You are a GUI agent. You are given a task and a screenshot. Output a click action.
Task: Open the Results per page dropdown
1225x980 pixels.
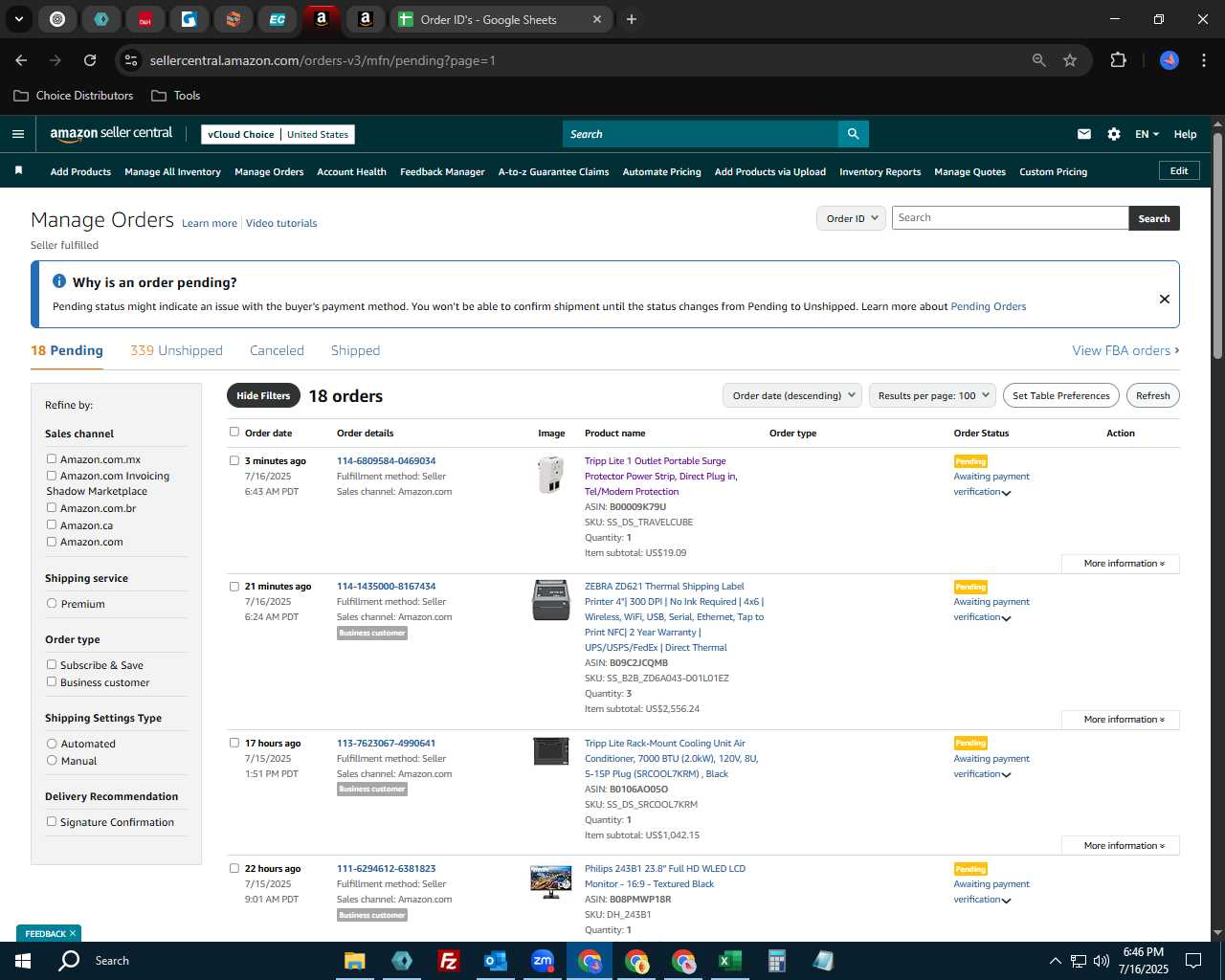[x=932, y=395]
